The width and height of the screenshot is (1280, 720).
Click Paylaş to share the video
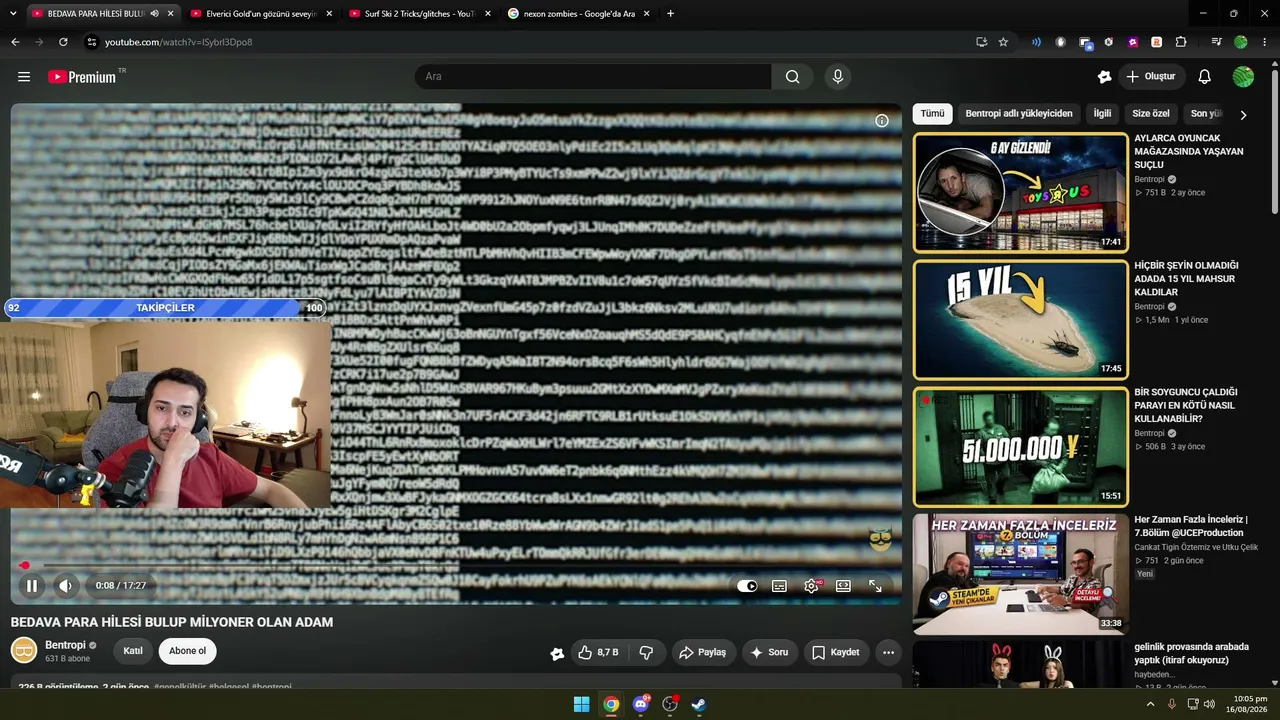click(702, 653)
